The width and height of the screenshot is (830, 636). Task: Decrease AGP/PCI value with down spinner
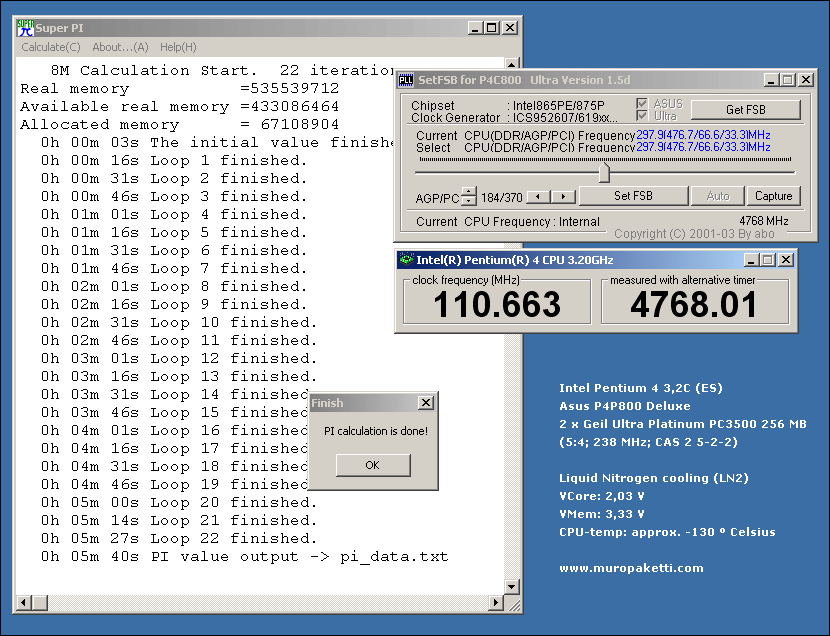[x=469, y=201]
